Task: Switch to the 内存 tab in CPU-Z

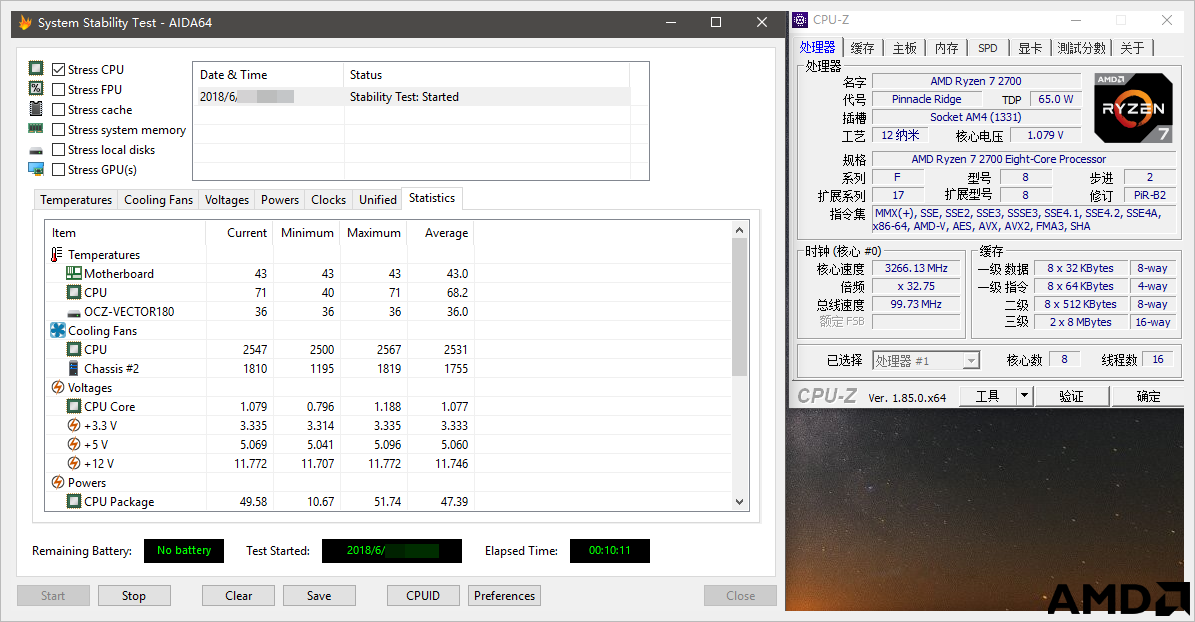Action: 947,48
